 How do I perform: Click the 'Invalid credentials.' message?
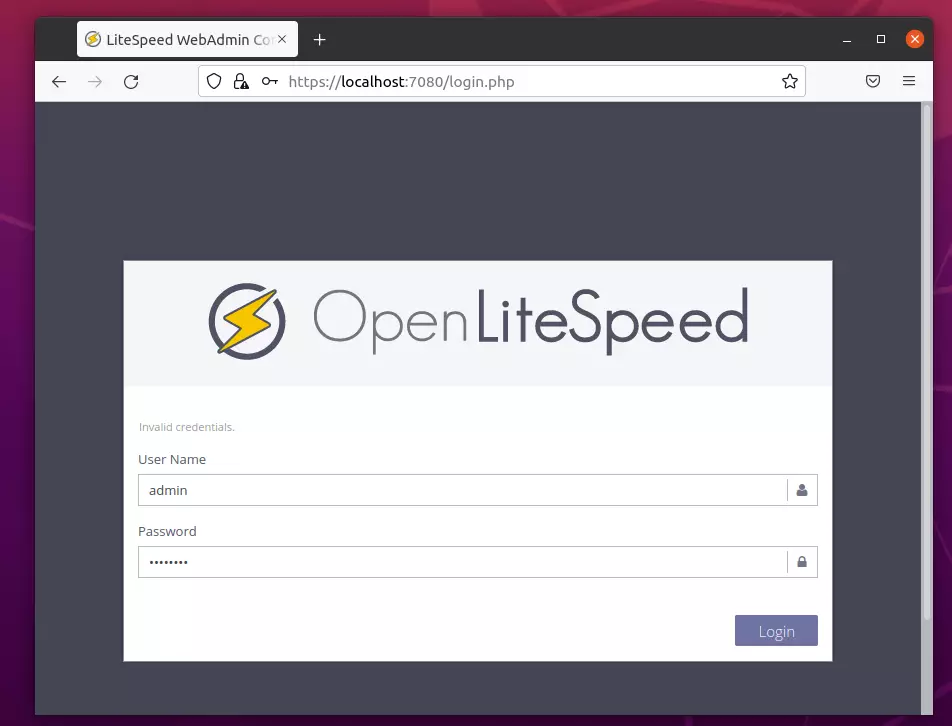(186, 427)
